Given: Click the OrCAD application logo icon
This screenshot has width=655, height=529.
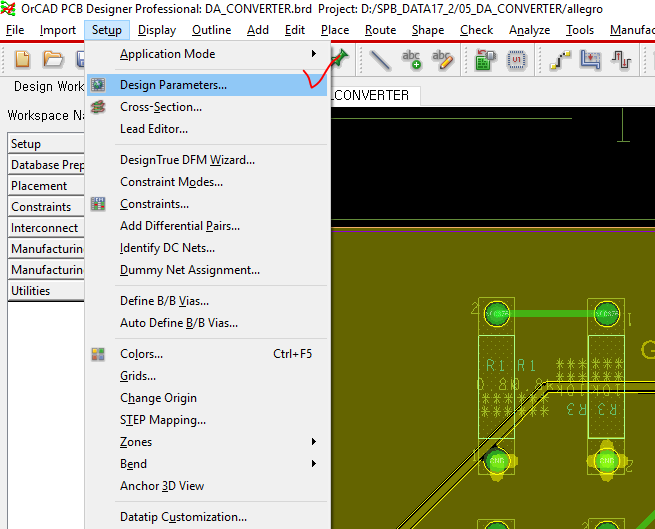Looking at the screenshot, I should point(8,8).
